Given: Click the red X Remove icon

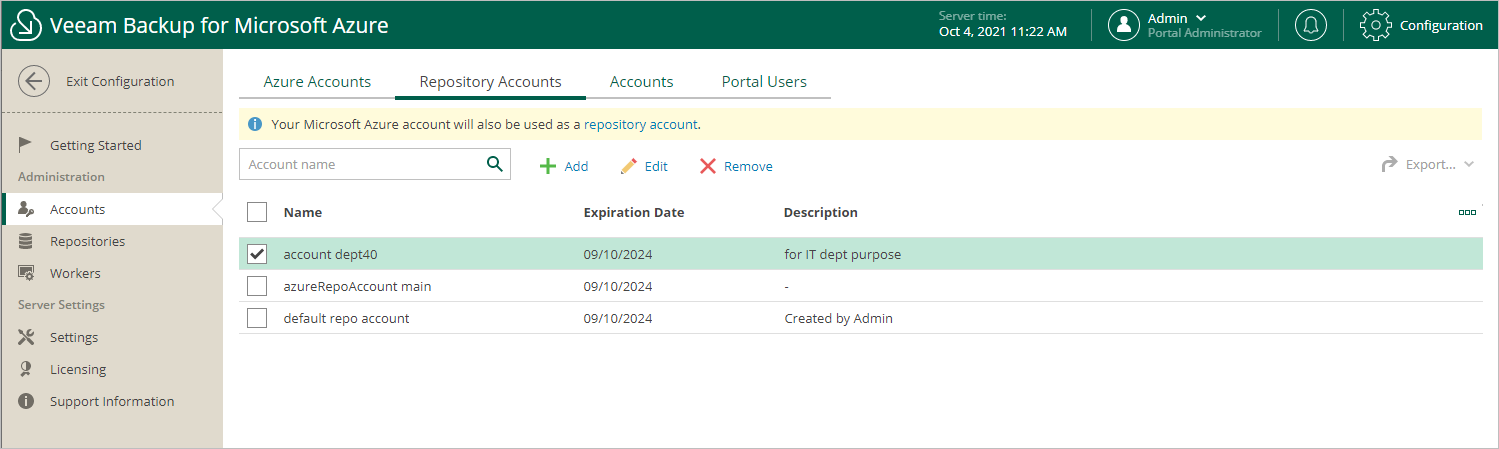Looking at the screenshot, I should pos(707,166).
